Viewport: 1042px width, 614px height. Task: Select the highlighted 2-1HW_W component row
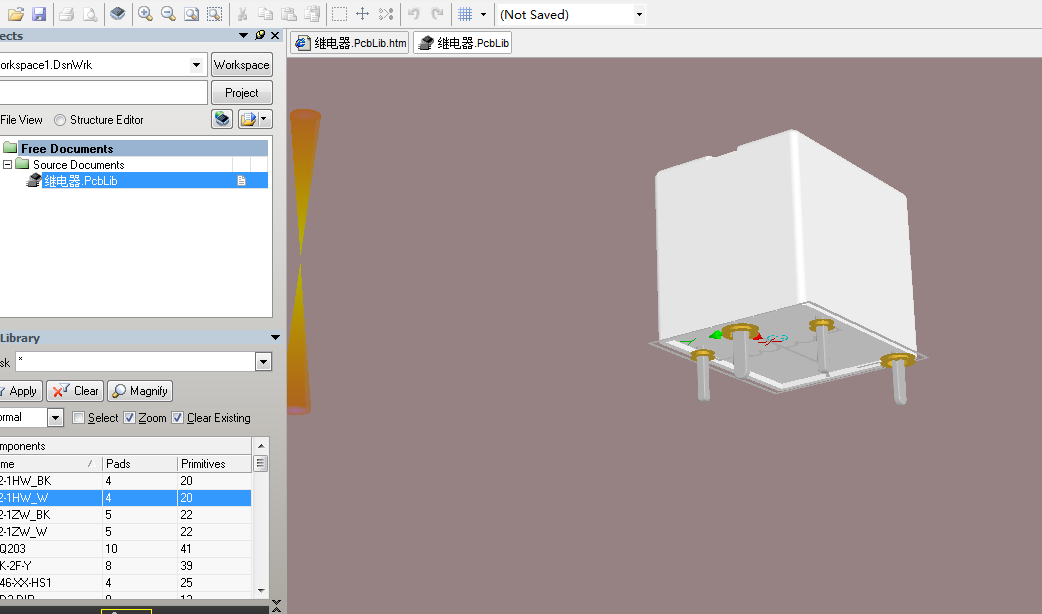[x=126, y=498]
